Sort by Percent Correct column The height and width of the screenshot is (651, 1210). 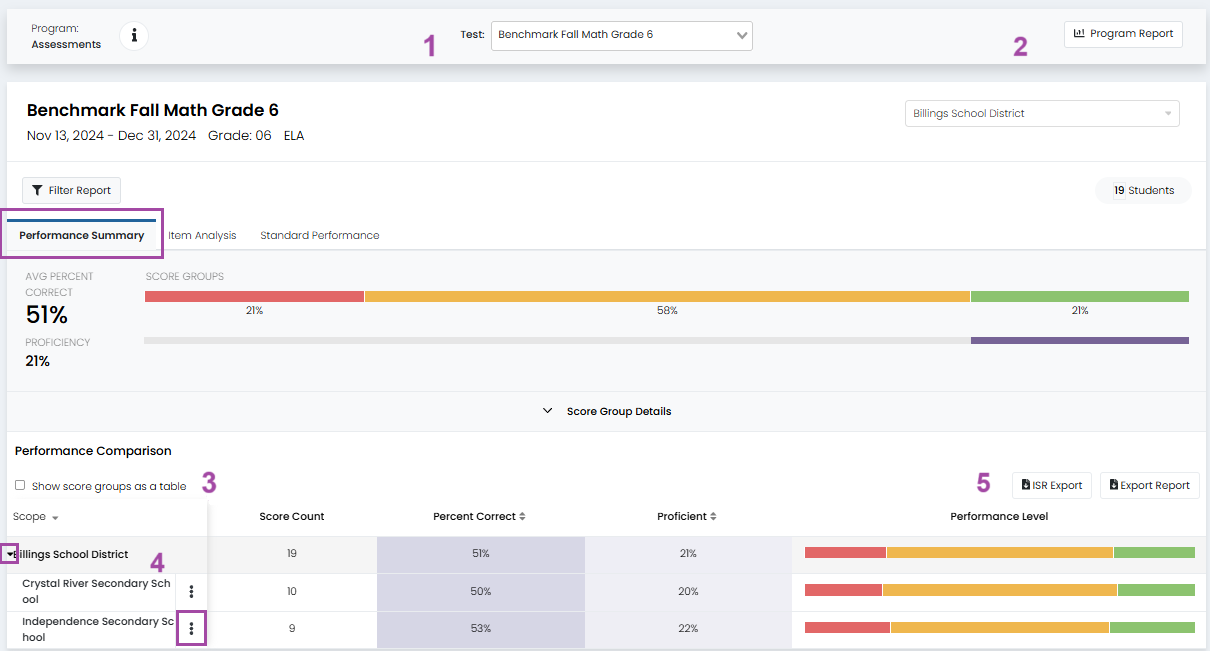(479, 517)
